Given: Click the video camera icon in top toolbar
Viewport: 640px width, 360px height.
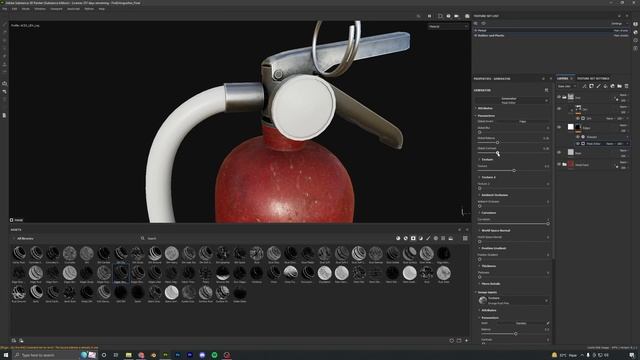Looking at the screenshot, I should [x=456, y=16].
